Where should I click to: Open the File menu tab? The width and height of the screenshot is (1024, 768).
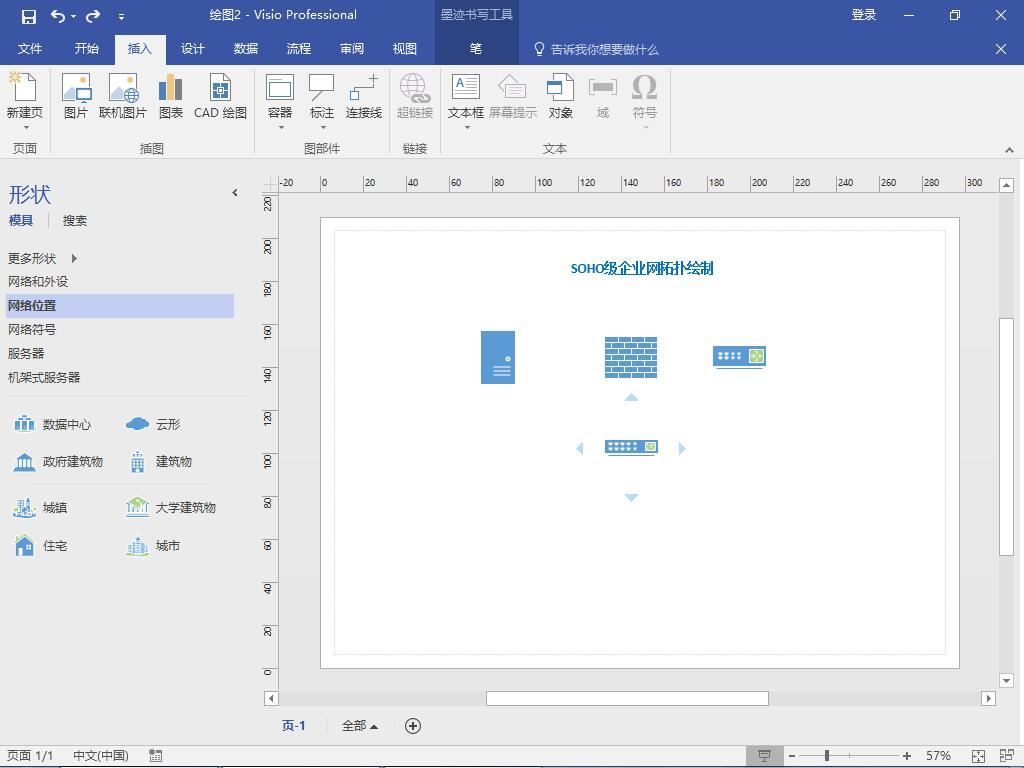point(30,48)
